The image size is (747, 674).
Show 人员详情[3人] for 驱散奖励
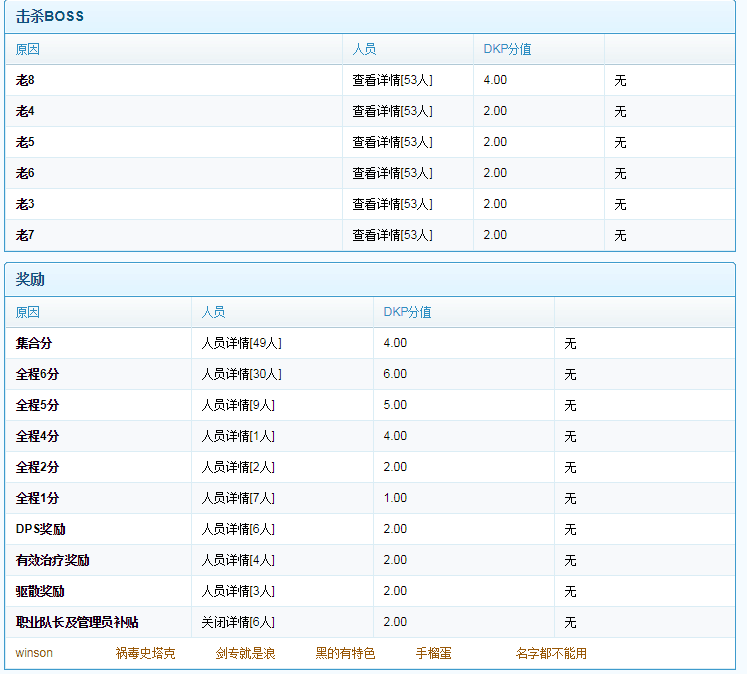(x=238, y=591)
